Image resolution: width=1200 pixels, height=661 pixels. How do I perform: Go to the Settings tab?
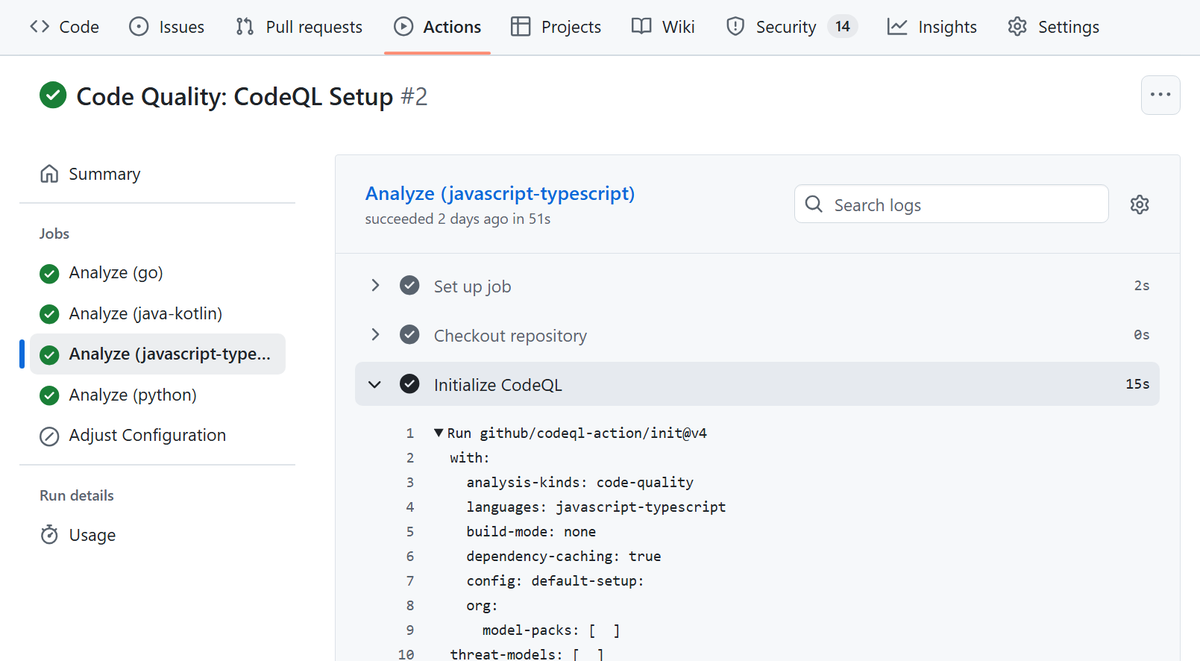pyautogui.click(x=1054, y=27)
